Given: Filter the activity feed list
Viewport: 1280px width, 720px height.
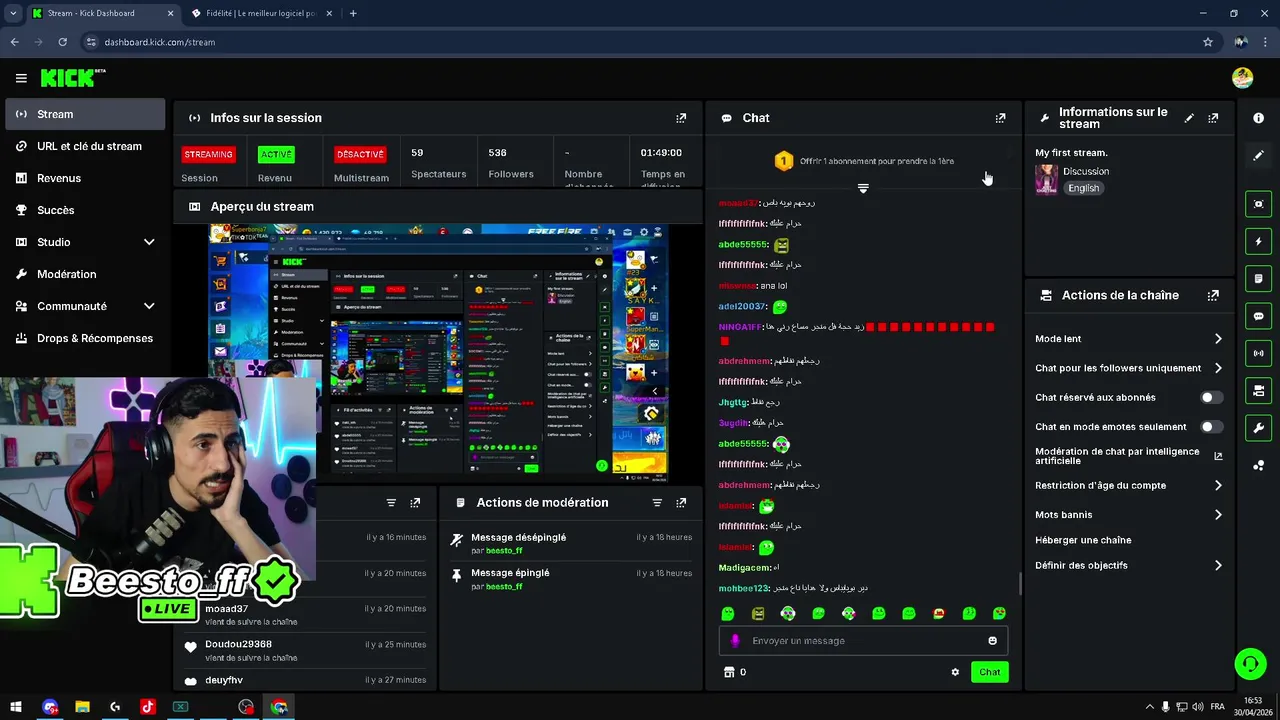Looking at the screenshot, I should 391,503.
